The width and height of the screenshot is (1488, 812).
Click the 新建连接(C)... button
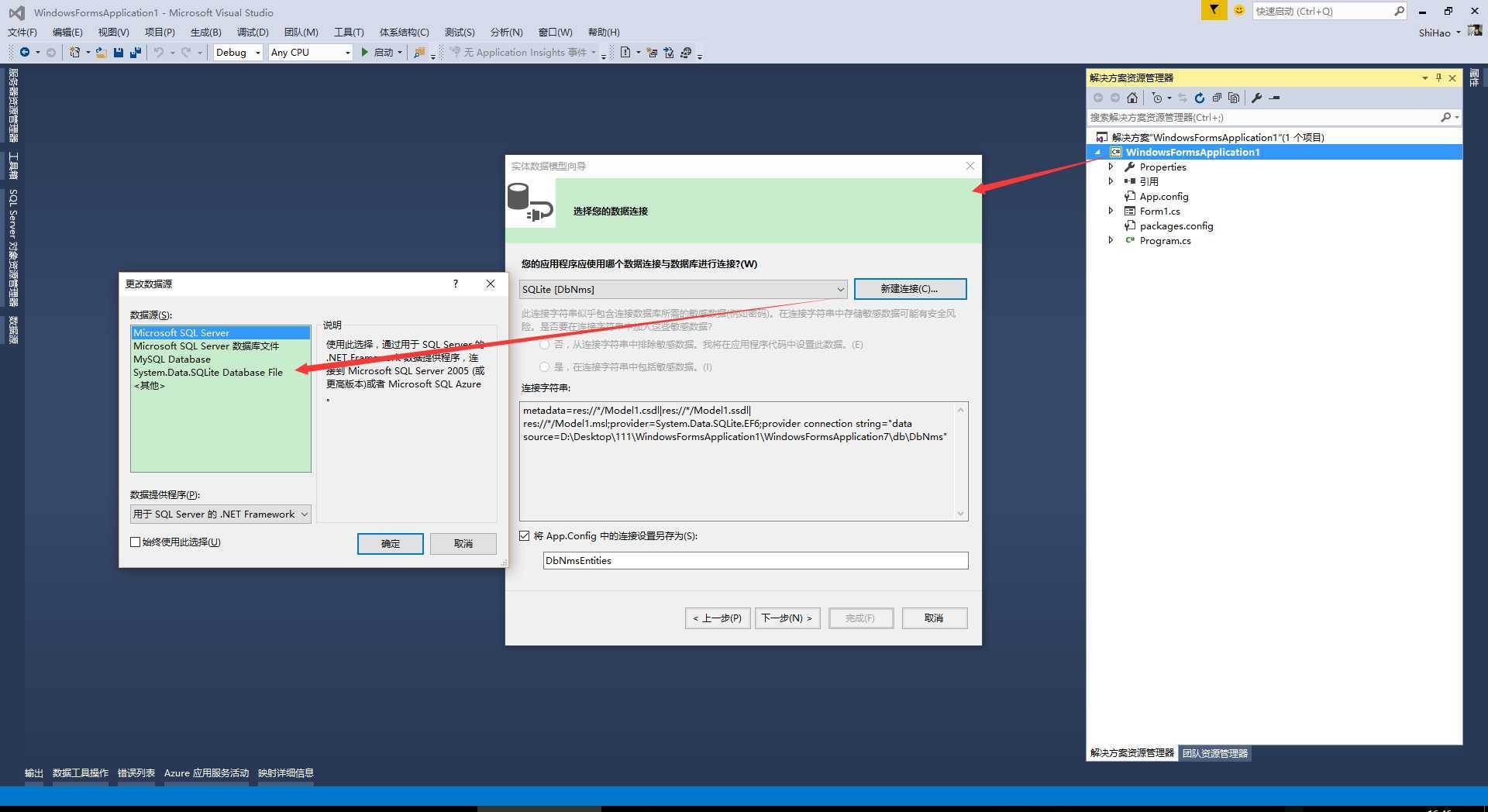910,289
